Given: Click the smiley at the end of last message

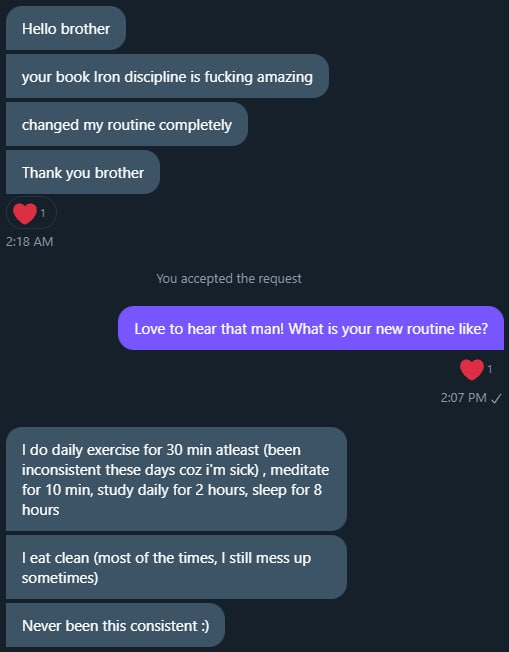Looking at the screenshot, I should [204, 626].
